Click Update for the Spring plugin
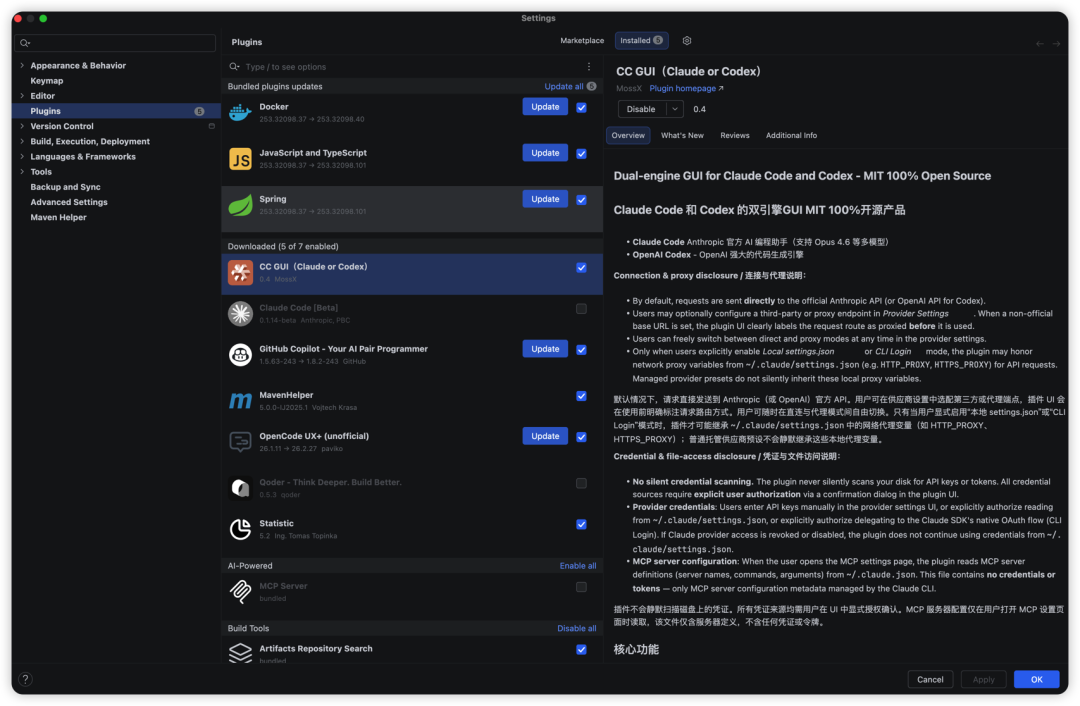Image resolution: width=1080 pixels, height=706 pixels. click(545, 199)
